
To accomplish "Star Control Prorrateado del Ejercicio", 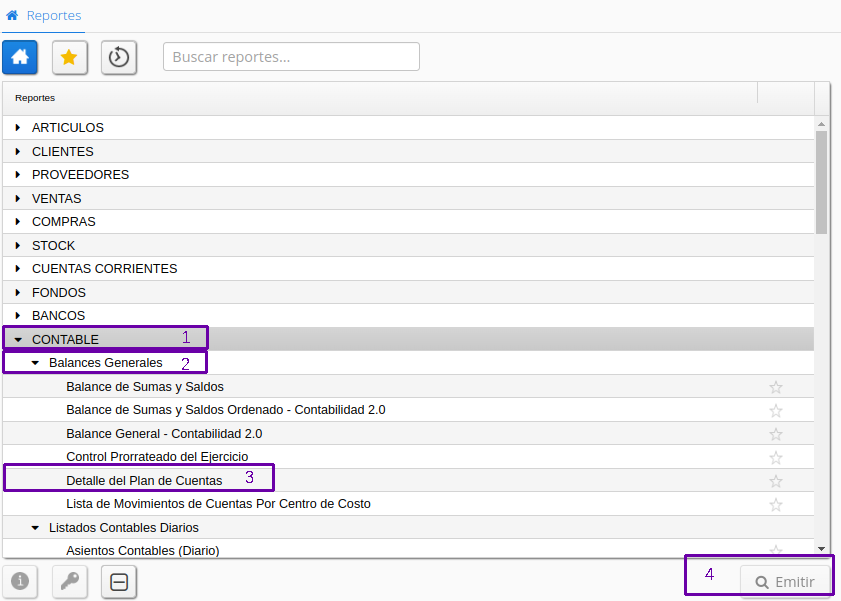I will pyautogui.click(x=776, y=457).
